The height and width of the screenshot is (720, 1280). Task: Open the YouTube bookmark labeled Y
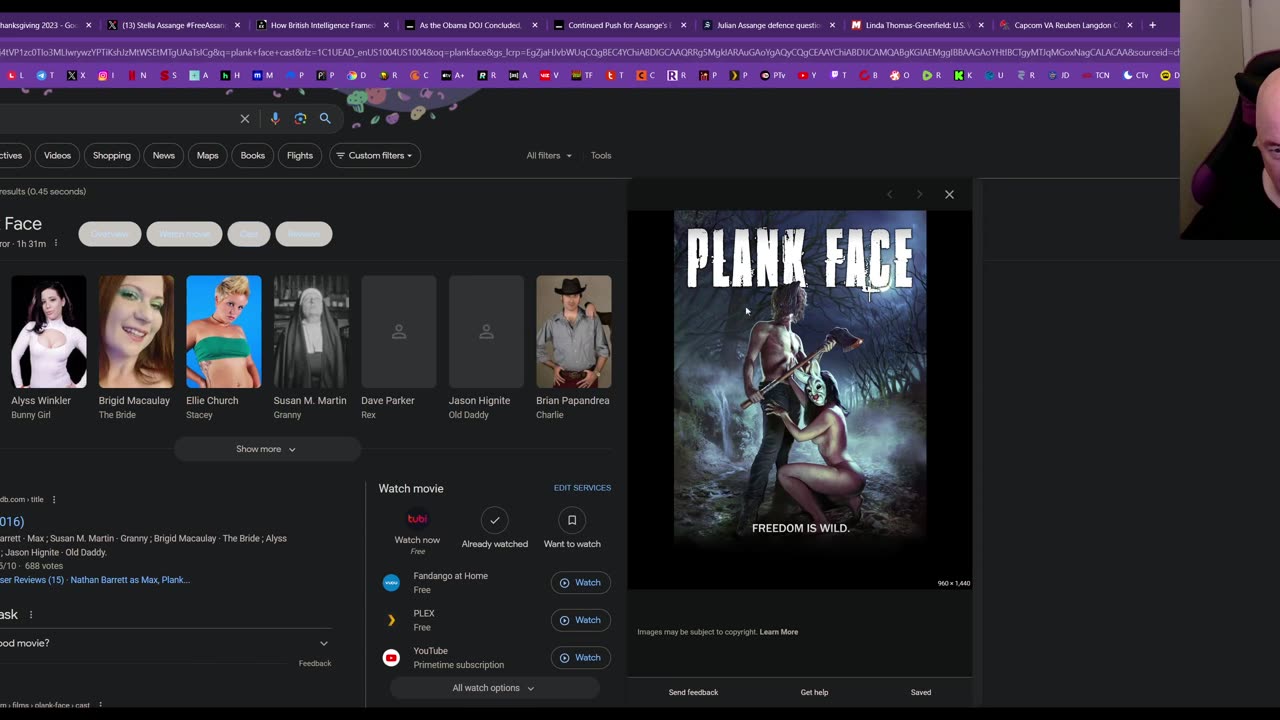tap(806, 75)
